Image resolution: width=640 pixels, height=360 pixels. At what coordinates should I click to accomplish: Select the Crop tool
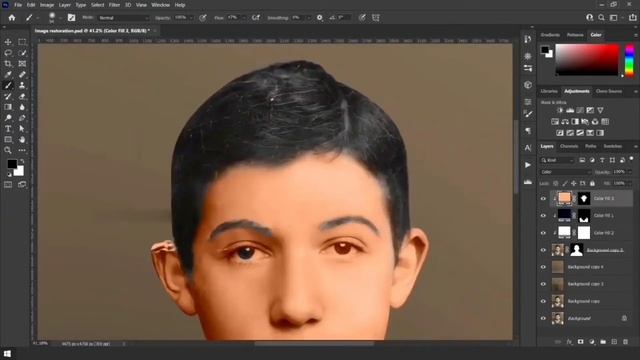click(8, 64)
